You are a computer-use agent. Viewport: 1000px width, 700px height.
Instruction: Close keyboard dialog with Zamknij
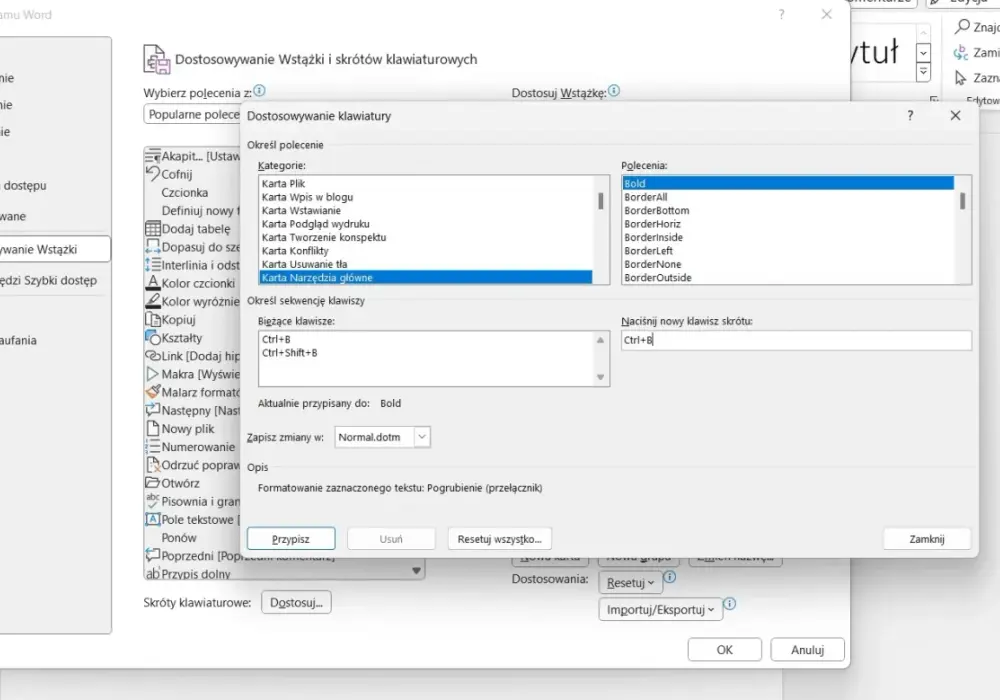coord(927,539)
